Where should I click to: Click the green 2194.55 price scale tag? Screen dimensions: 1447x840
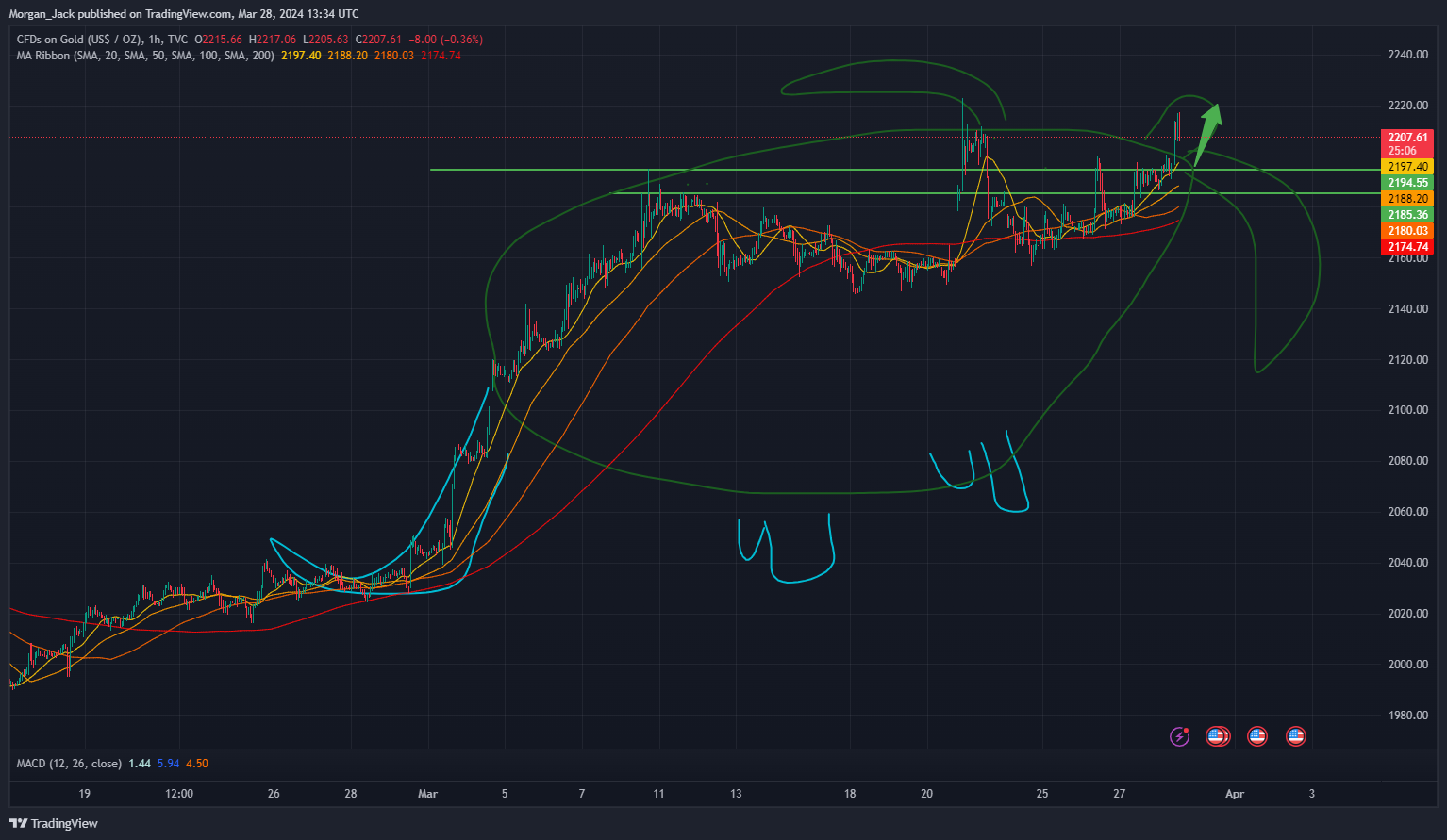tap(1407, 183)
